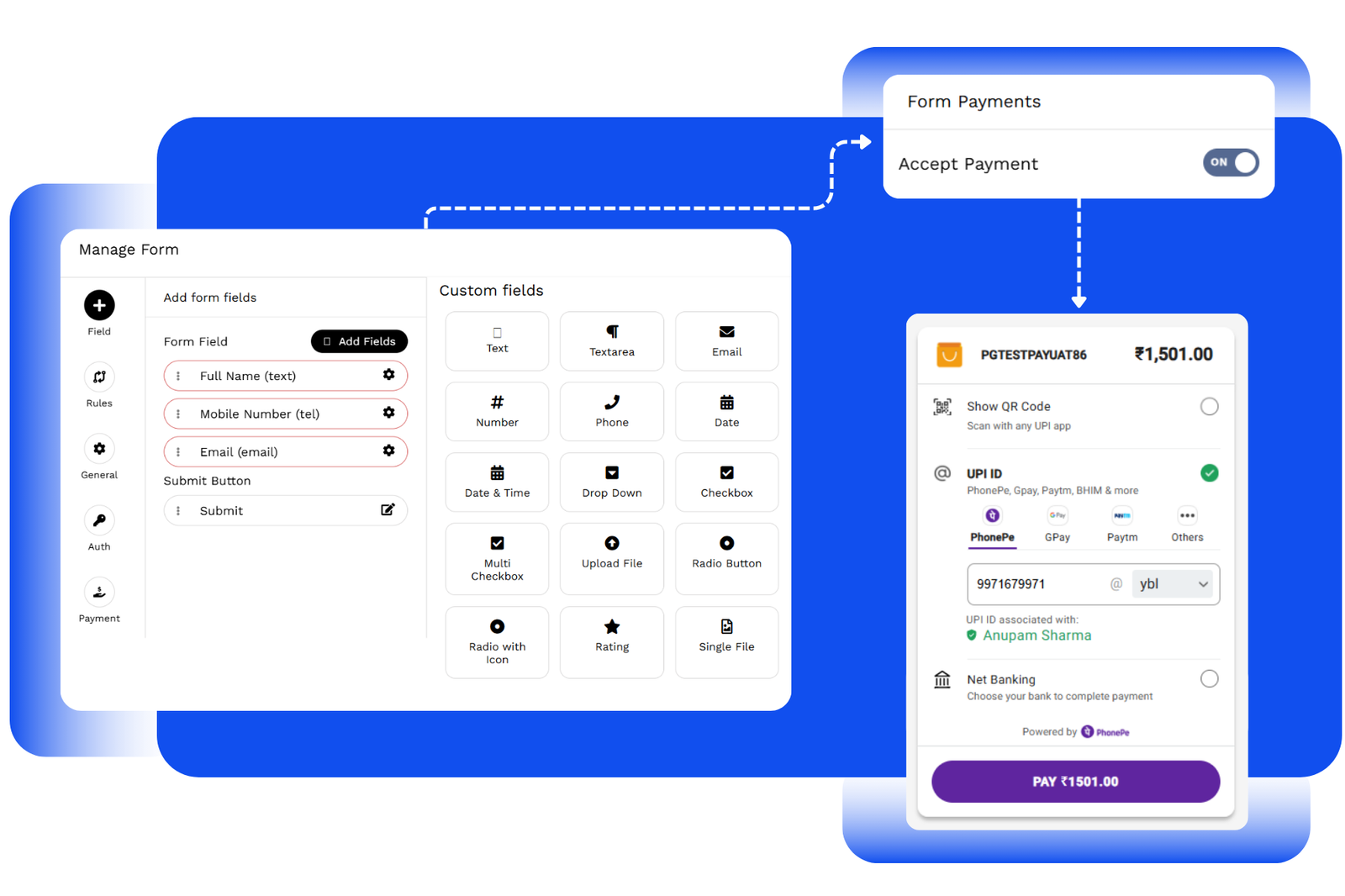1345x896 pixels.
Task: Click settings gear for Mobile Number field
Action: 388,413
